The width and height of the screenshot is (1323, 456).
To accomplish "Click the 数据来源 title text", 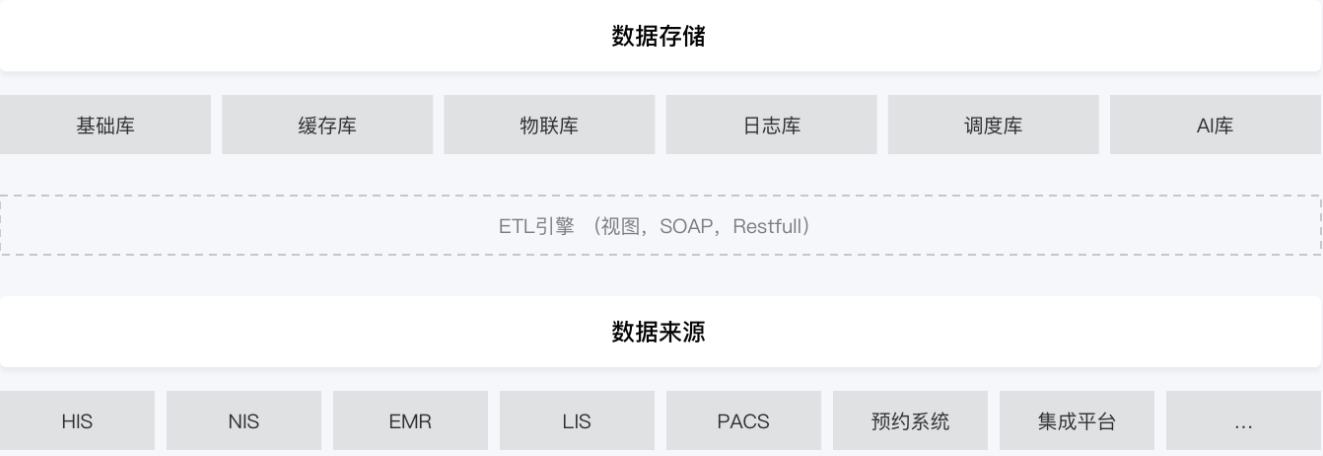I will click(659, 333).
